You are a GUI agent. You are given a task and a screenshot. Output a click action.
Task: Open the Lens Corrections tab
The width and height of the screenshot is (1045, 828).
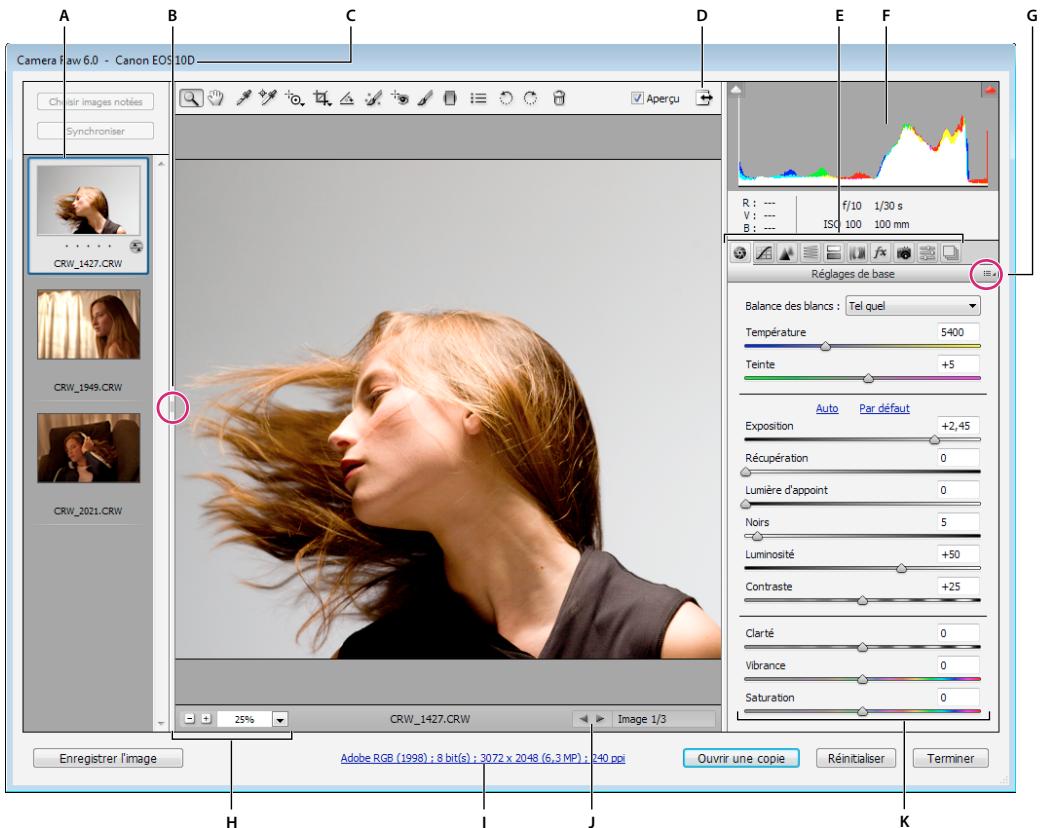[857, 253]
